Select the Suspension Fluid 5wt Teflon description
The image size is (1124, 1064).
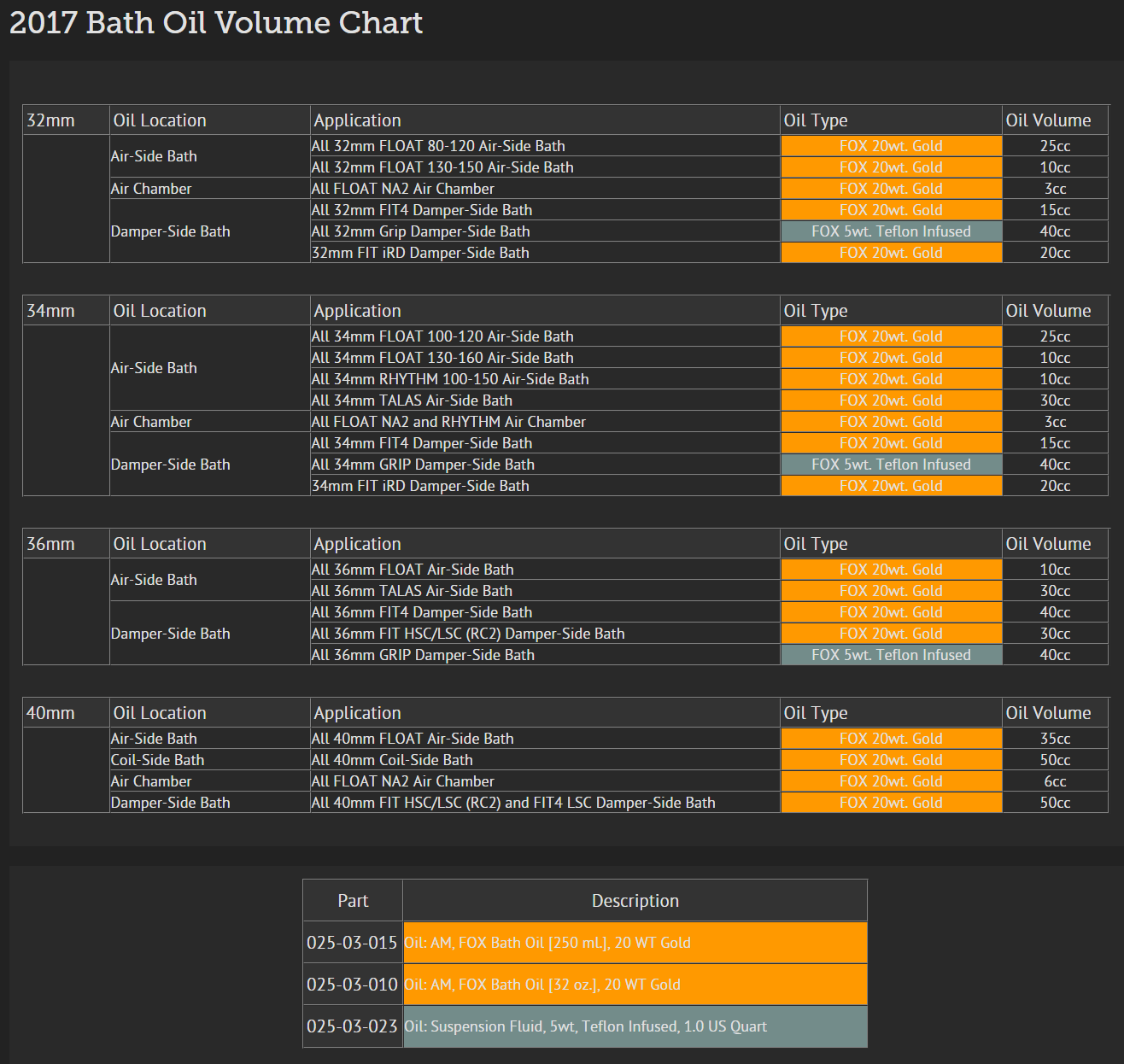586,1026
